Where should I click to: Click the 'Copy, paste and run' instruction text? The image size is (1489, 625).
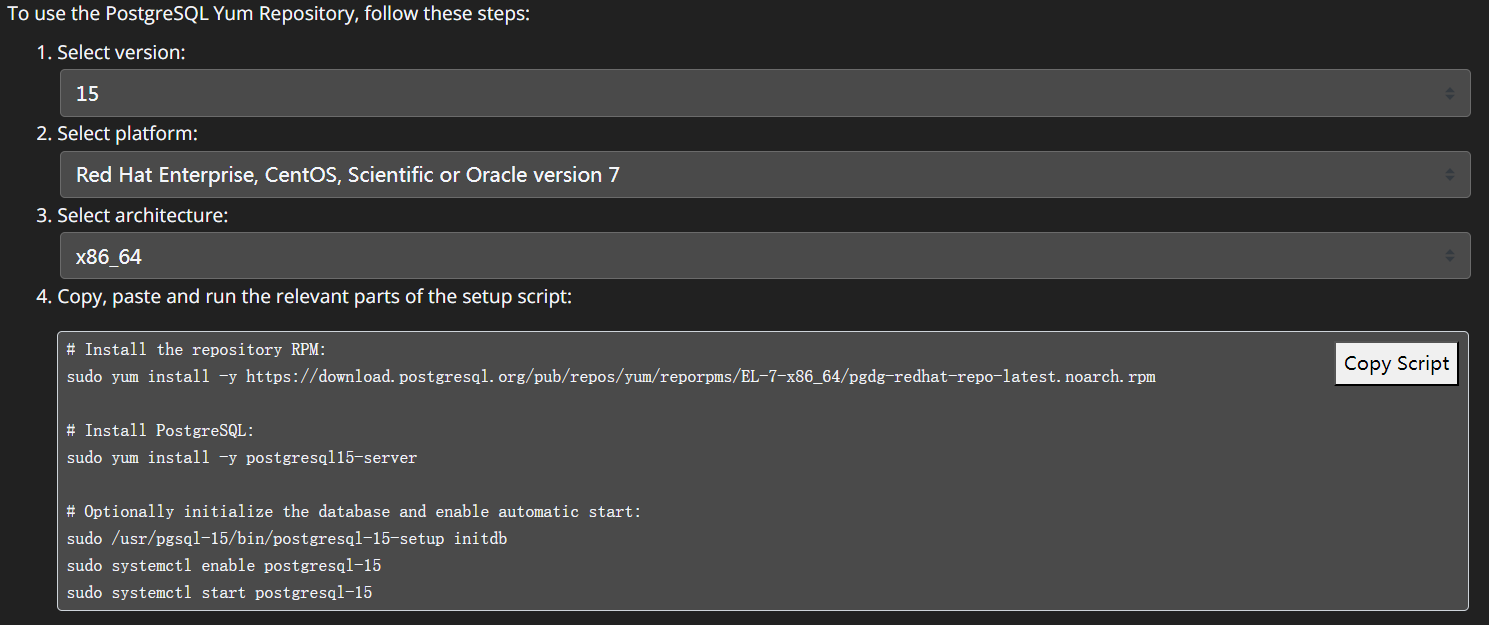314,297
